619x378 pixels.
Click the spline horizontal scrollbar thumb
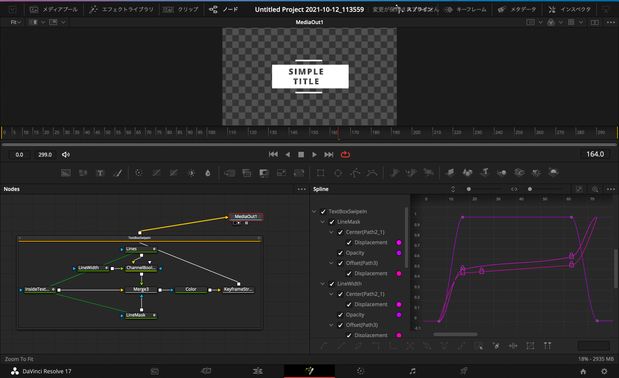[455, 335]
